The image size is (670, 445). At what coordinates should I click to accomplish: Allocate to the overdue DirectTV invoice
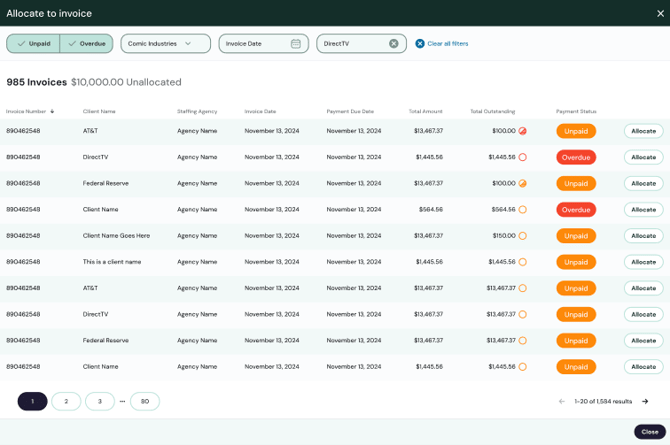coord(644,157)
